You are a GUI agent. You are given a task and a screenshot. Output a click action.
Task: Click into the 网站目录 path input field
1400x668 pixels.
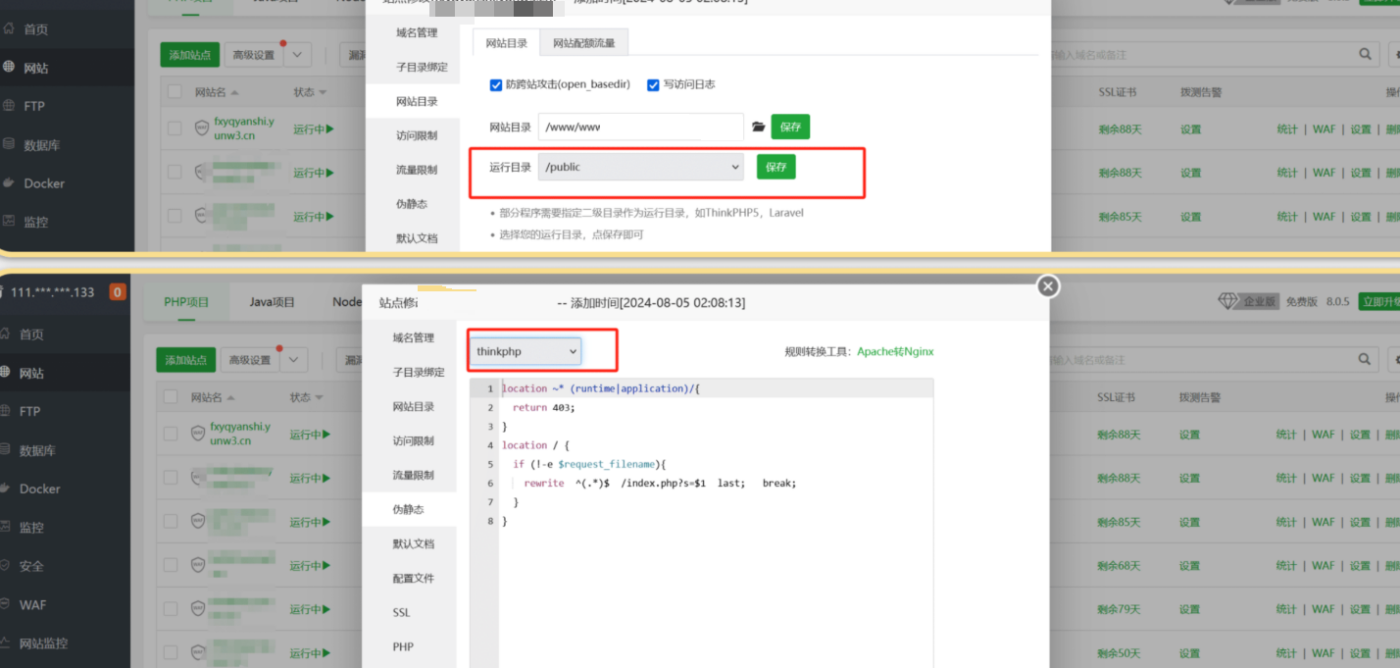[x=640, y=127]
